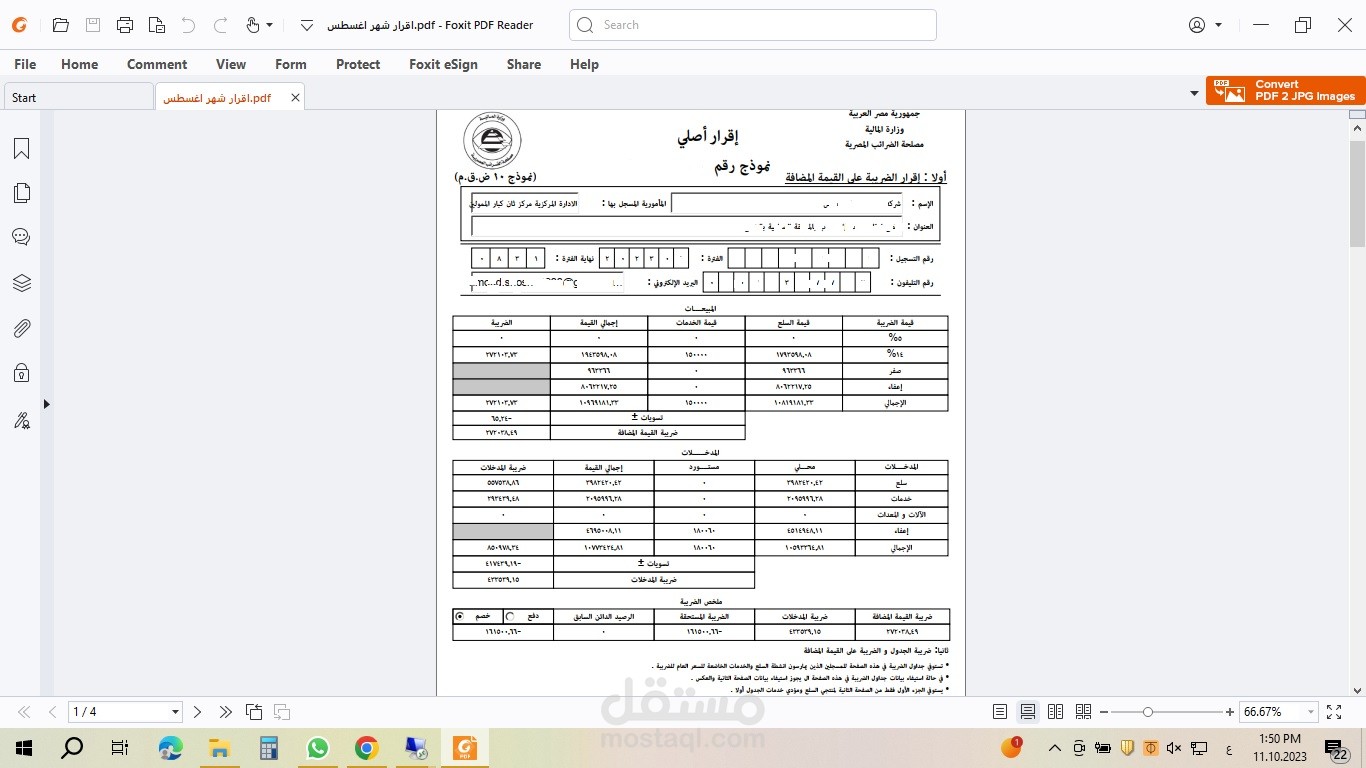Viewport: 1366px width, 768px height.
Task: Click in the Search box
Action: tap(753, 25)
